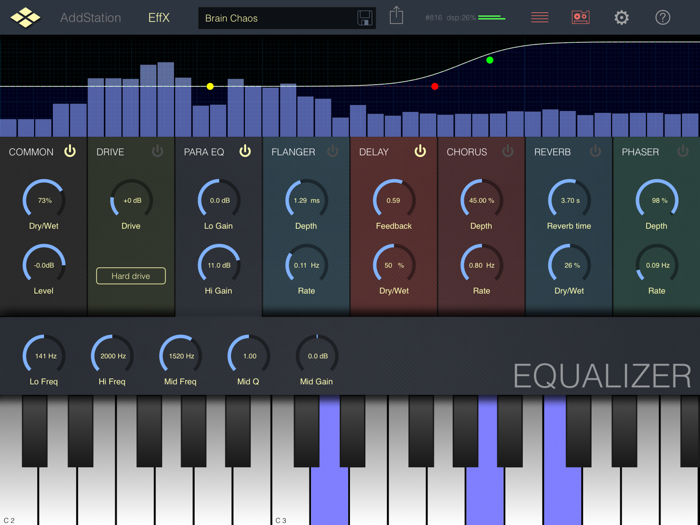This screenshot has width=700, height=525.
Task: Select the PHASER section header
Action: pyautogui.click(x=640, y=152)
